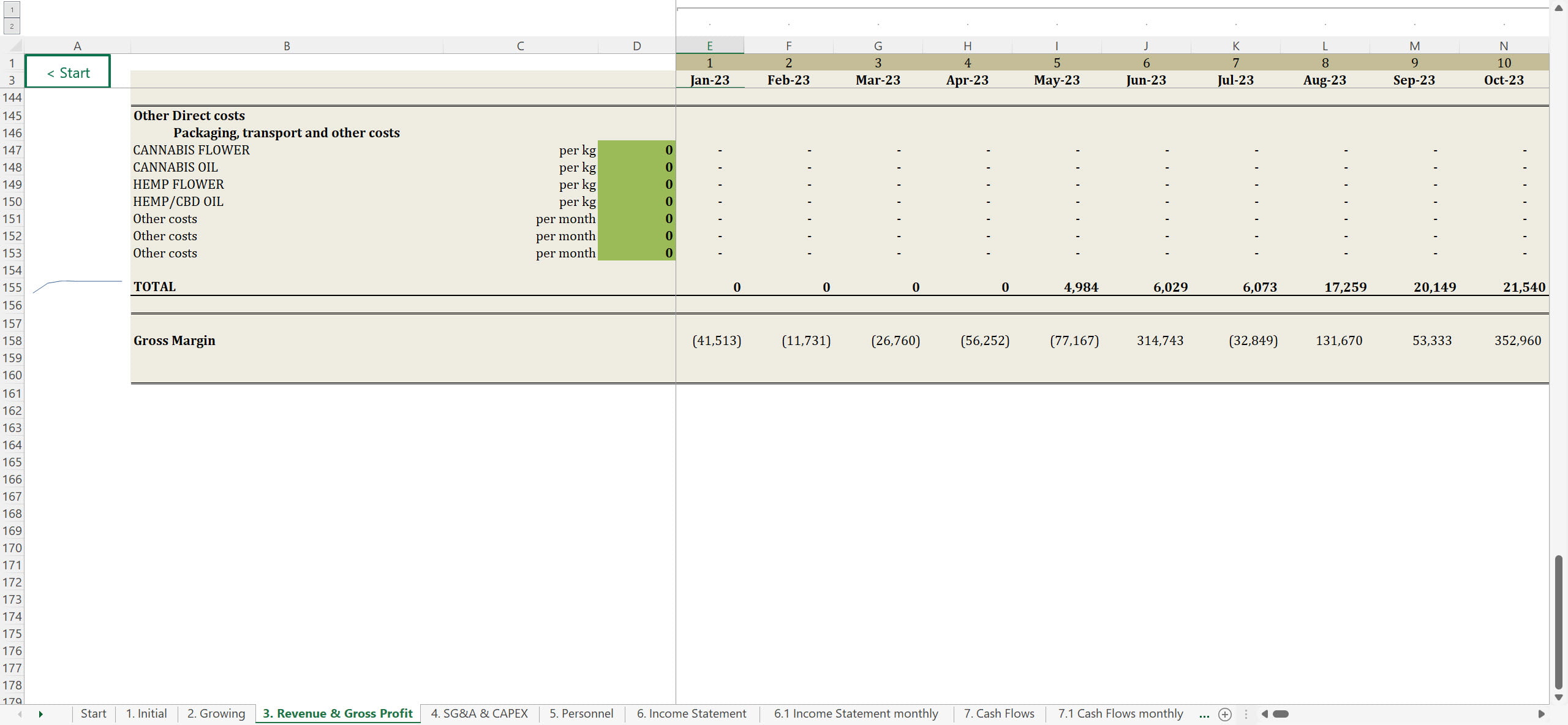Click horizontal scroll left arrow
1568x725 pixels.
point(1265,714)
